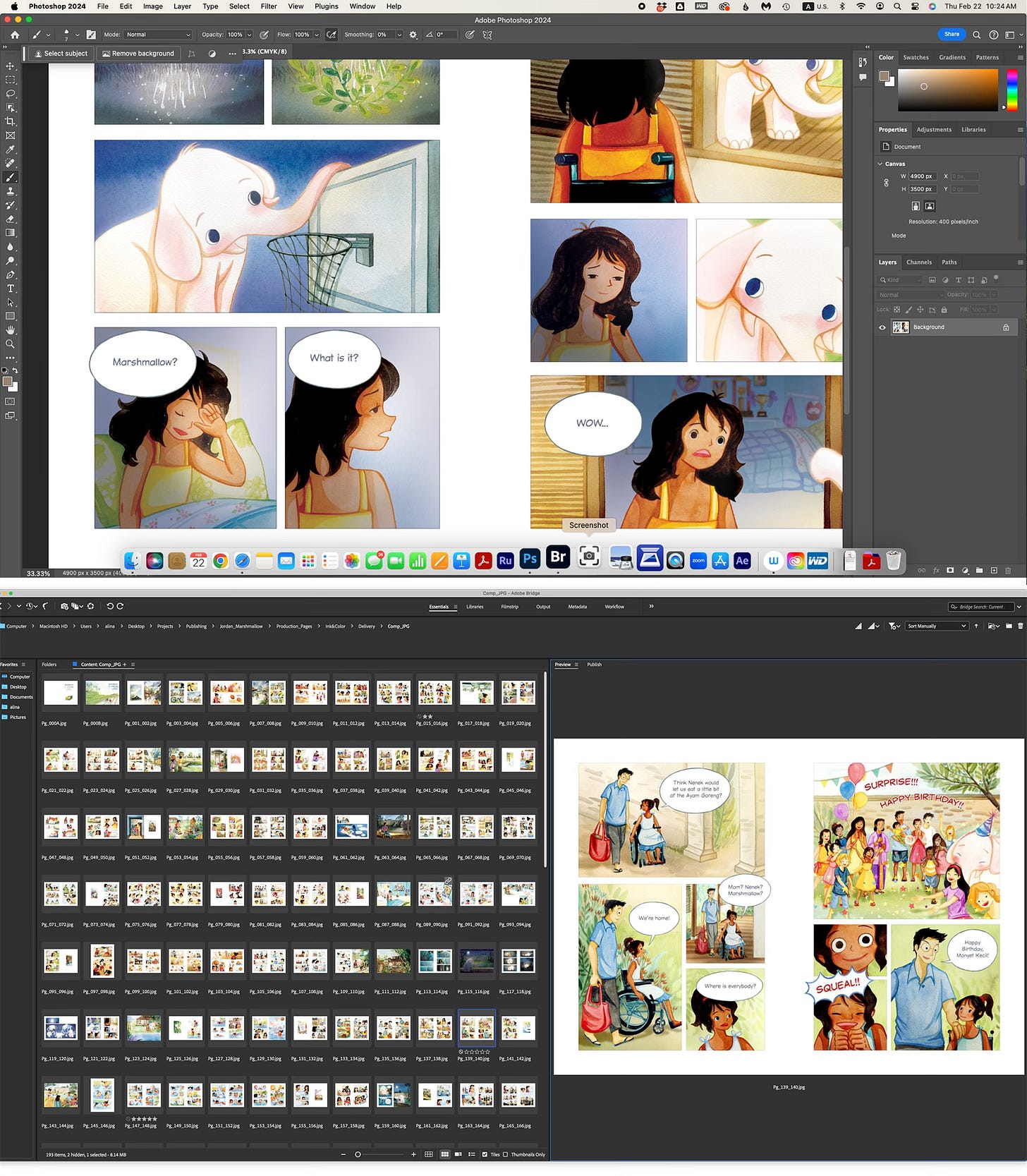Select the Move tool in Photoshop
Viewport: 1027px width, 1176px height.
[x=10, y=66]
